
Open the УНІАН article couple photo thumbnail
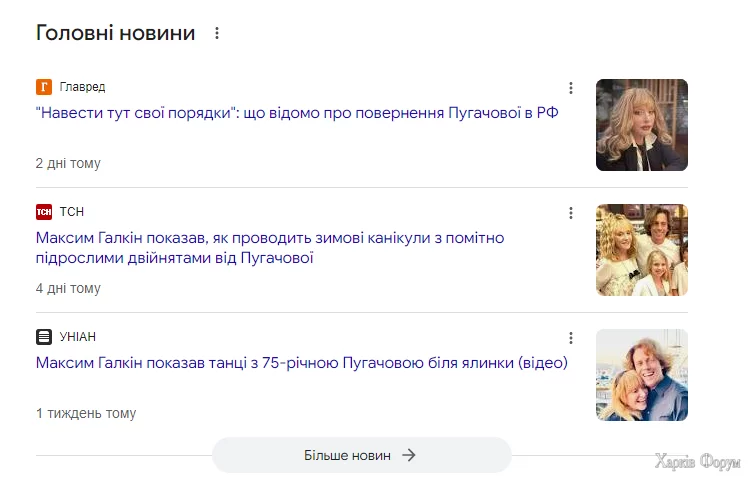pos(642,375)
